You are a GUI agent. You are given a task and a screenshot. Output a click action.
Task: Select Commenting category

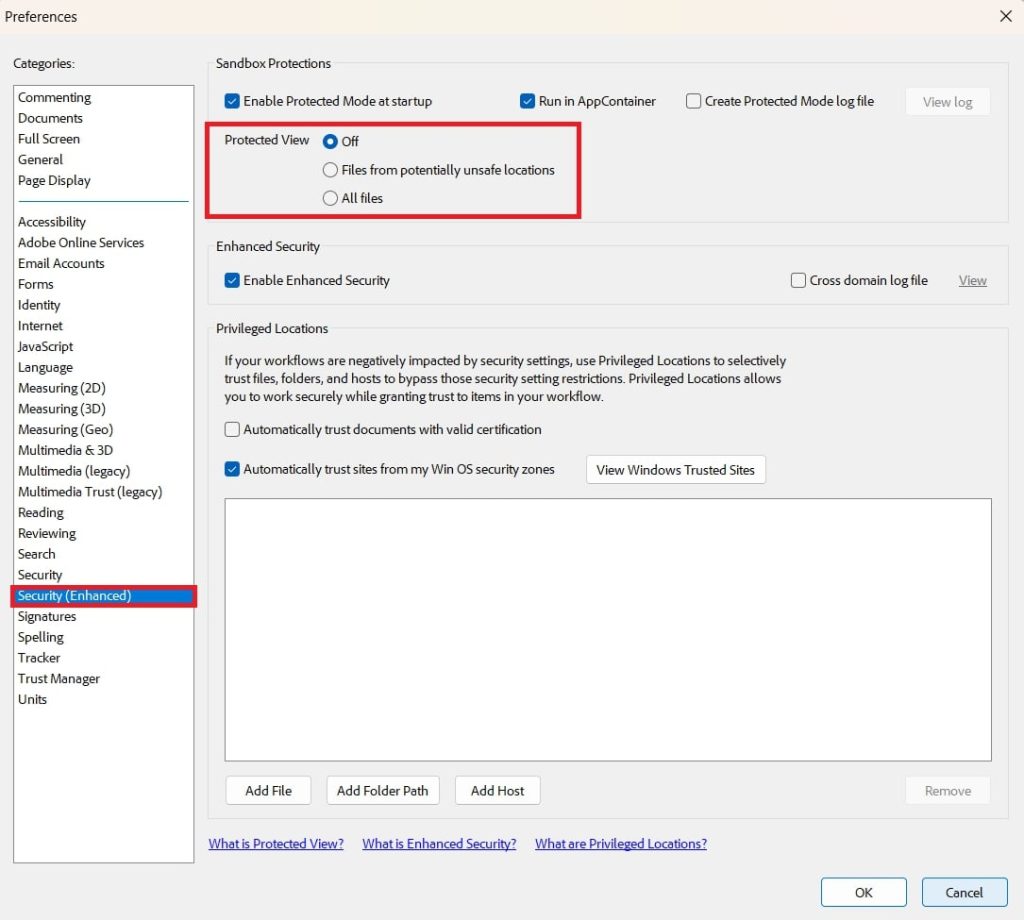coord(55,97)
